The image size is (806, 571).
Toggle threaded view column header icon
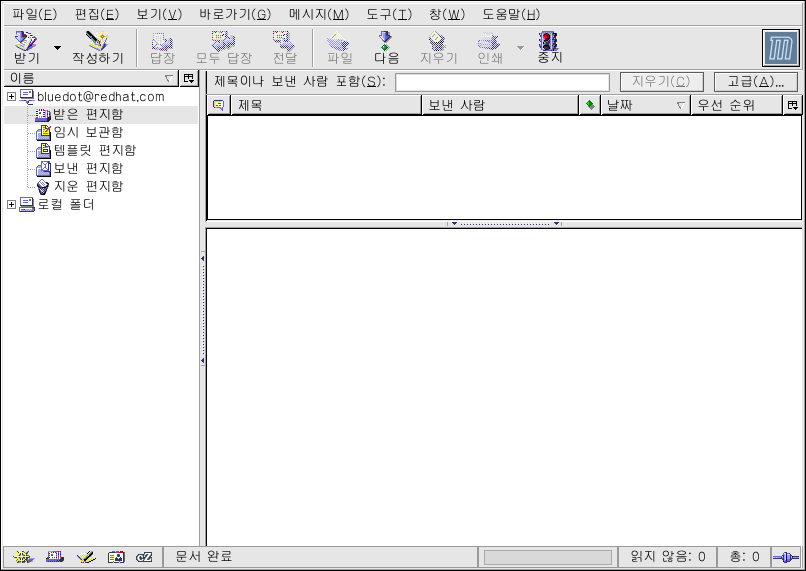pos(218,105)
